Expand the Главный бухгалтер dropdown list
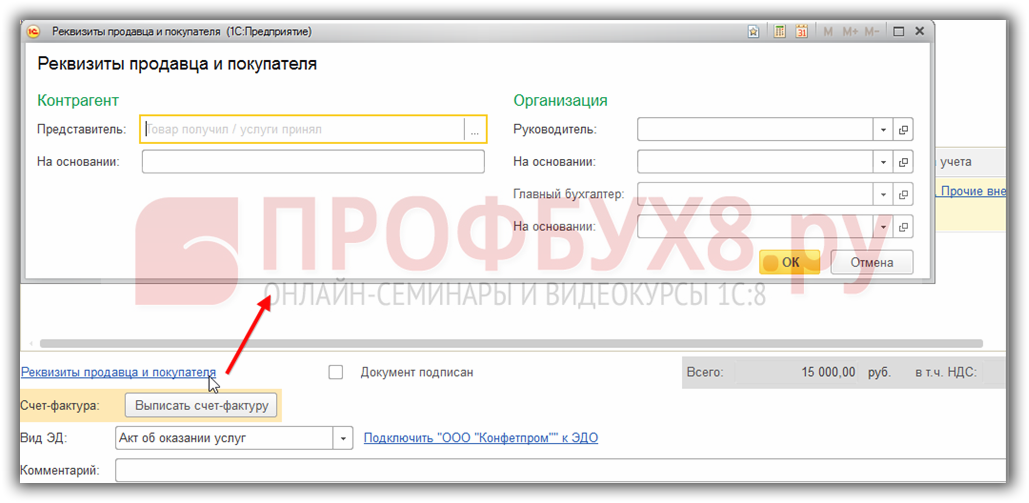1029x503 pixels. click(x=883, y=194)
